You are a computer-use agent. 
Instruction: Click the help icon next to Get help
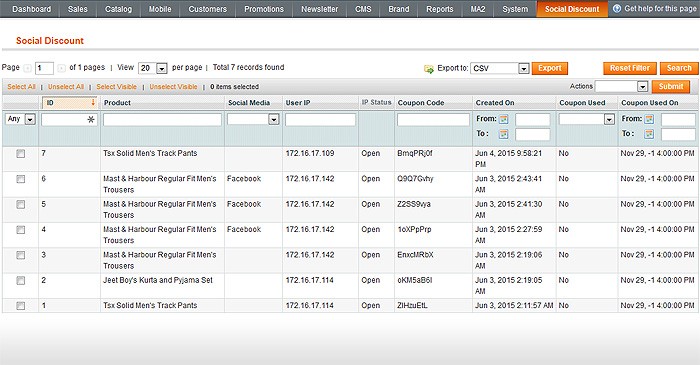[x=617, y=8]
